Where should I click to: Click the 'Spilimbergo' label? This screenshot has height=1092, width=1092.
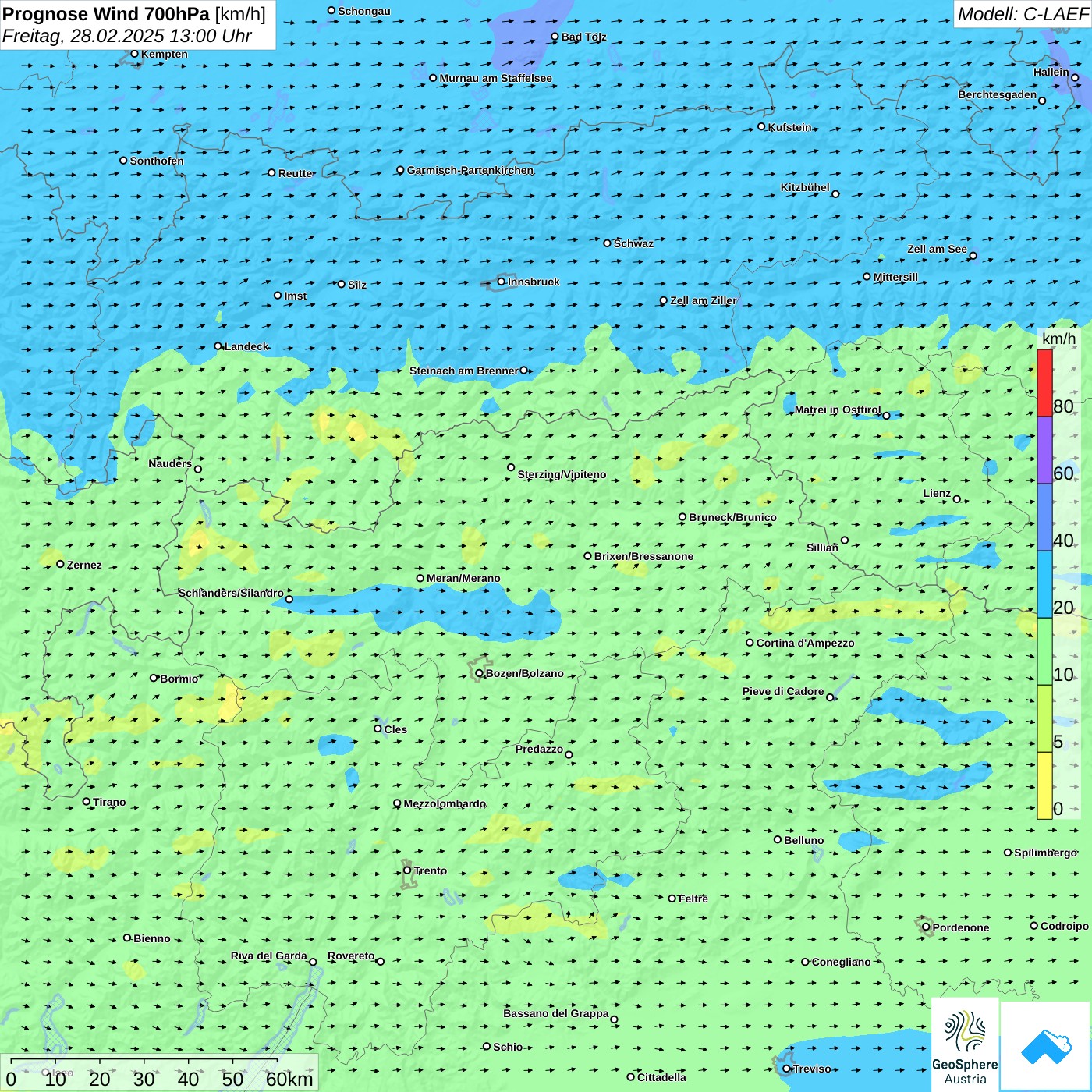1045,853
